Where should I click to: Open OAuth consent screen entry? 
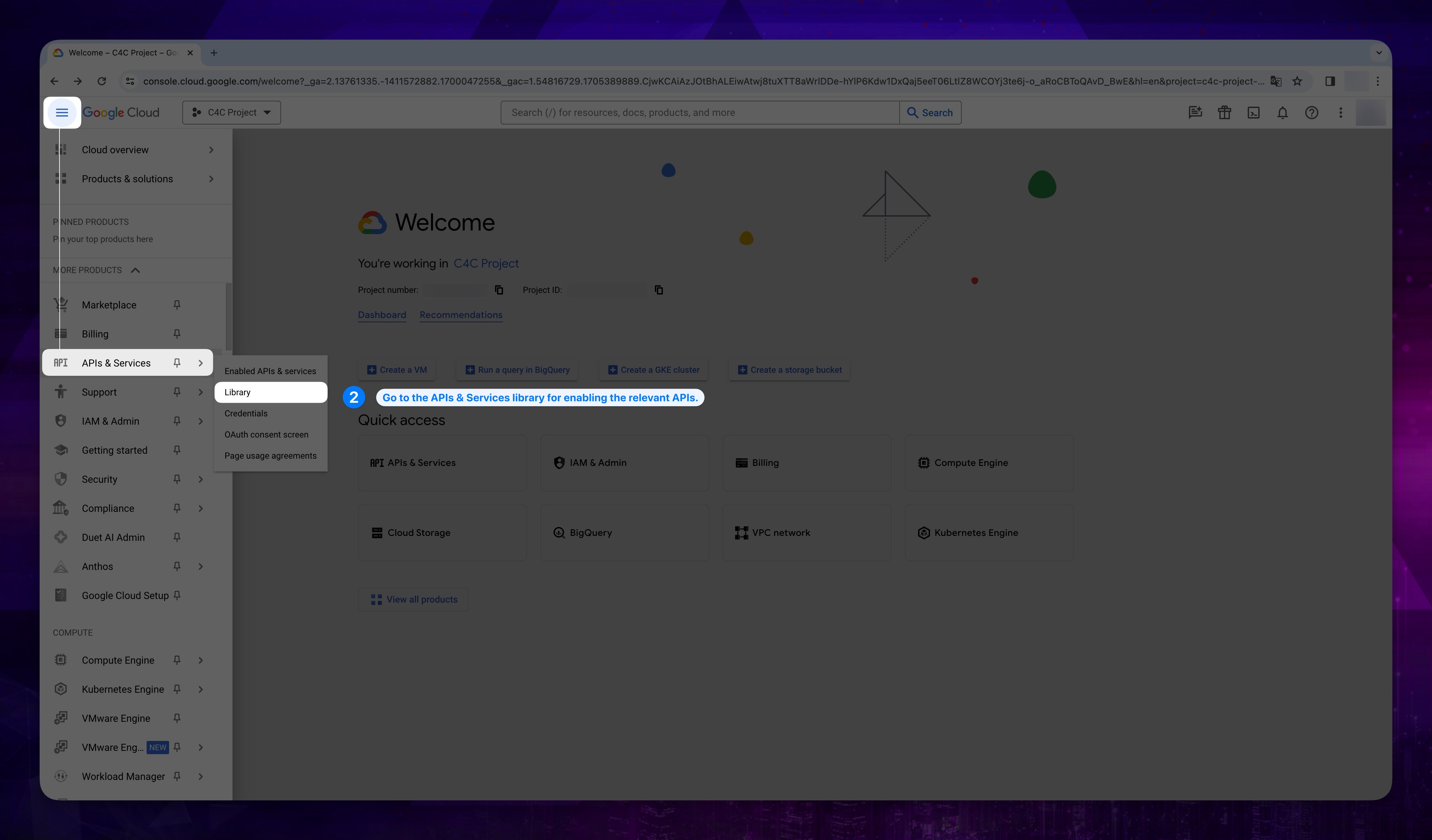(x=270, y=435)
